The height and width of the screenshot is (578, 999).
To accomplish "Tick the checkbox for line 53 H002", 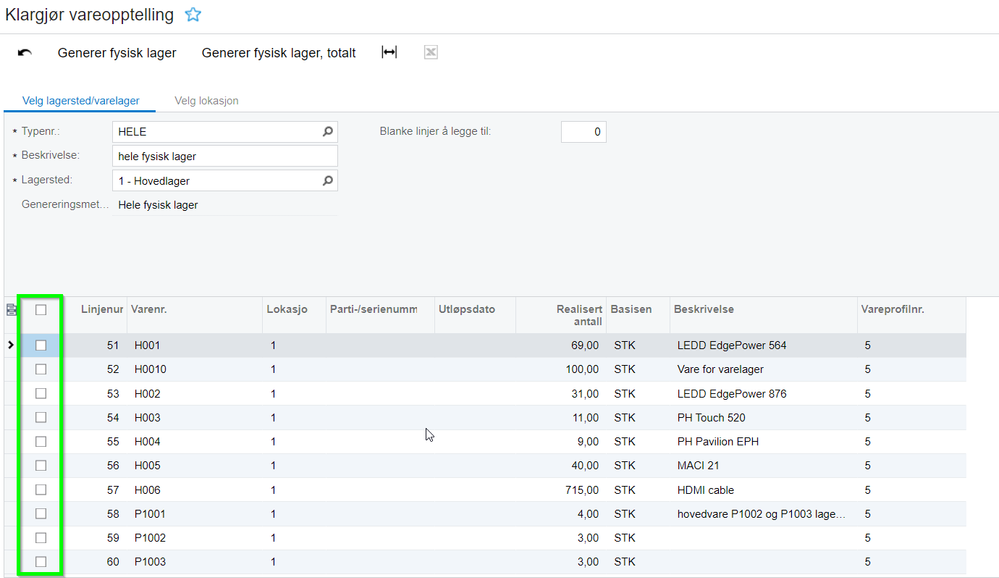I will pyautogui.click(x=41, y=393).
